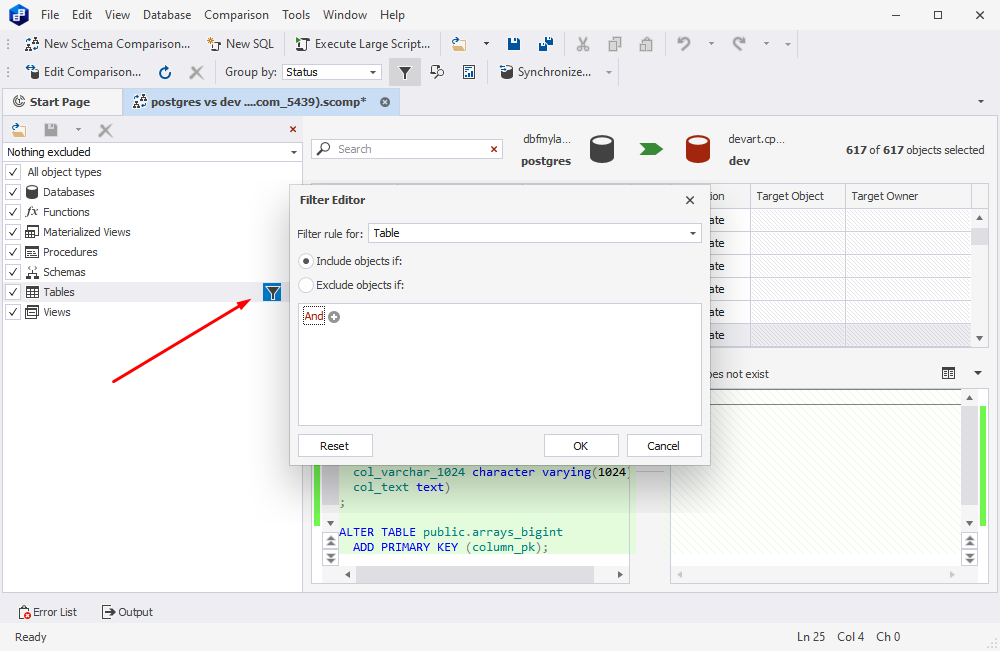Image resolution: width=1000 pixels, height=651 pixels.
Task: Click the Open file icon in main toolbar
Action: pos(459,44)
